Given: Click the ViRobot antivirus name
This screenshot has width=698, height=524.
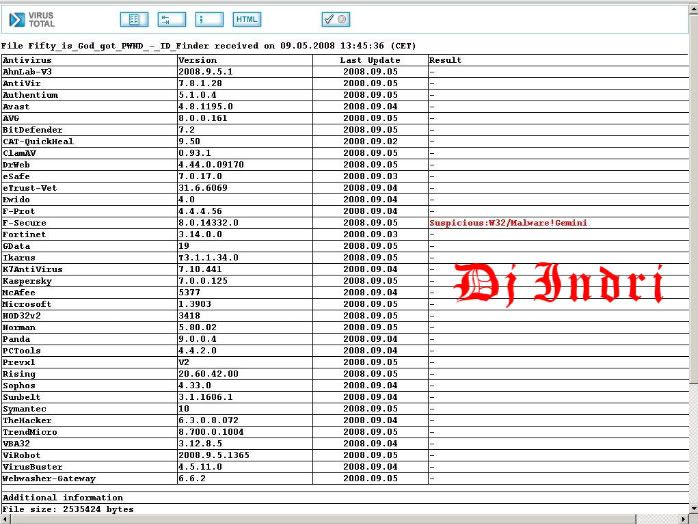Looking at the screenshot, I should click(x=21, y=455).
